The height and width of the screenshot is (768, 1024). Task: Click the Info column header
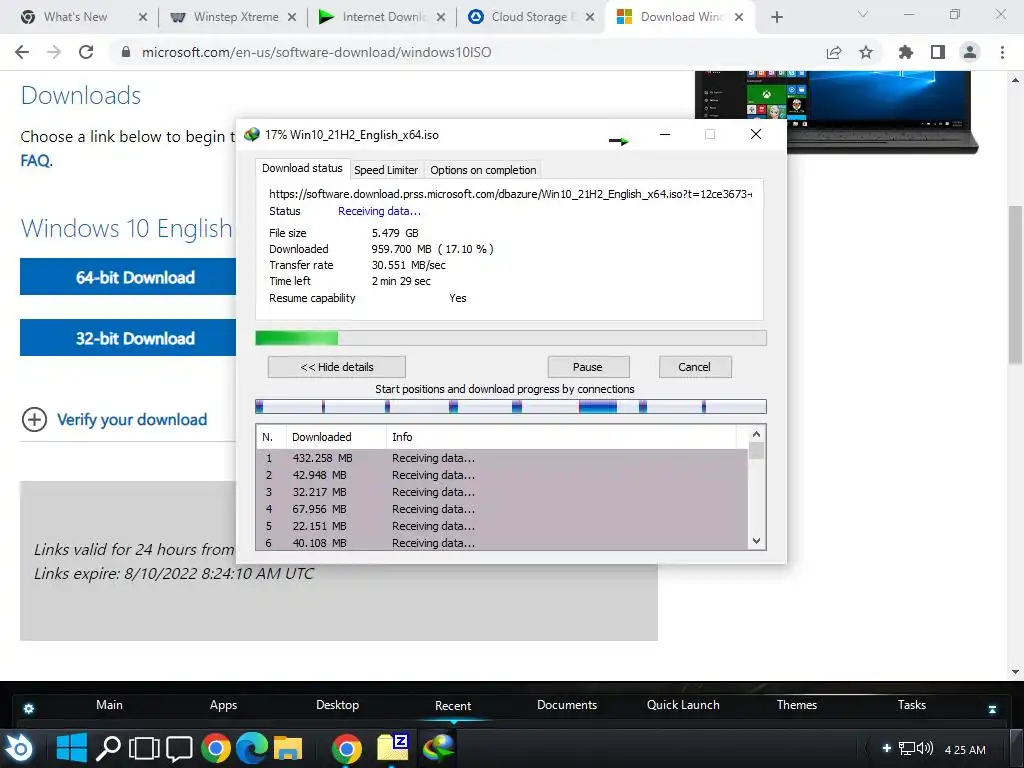(x=560, y=437)
